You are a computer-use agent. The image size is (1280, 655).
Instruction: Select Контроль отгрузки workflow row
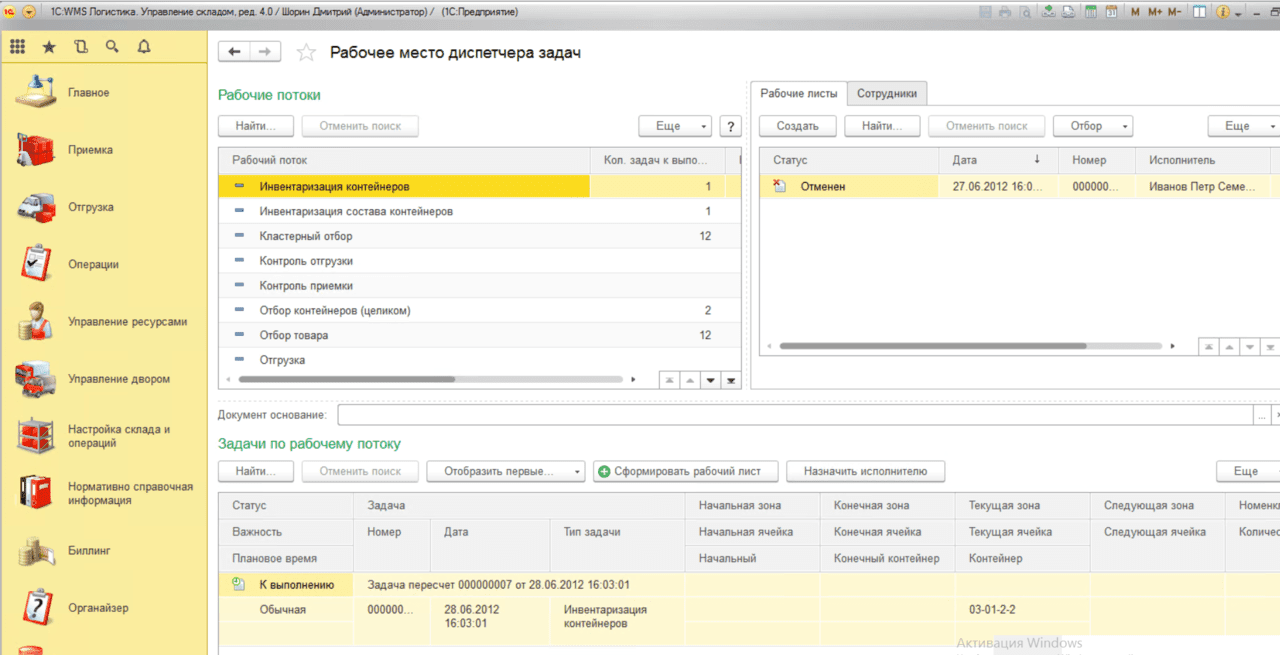pos(479,261)
